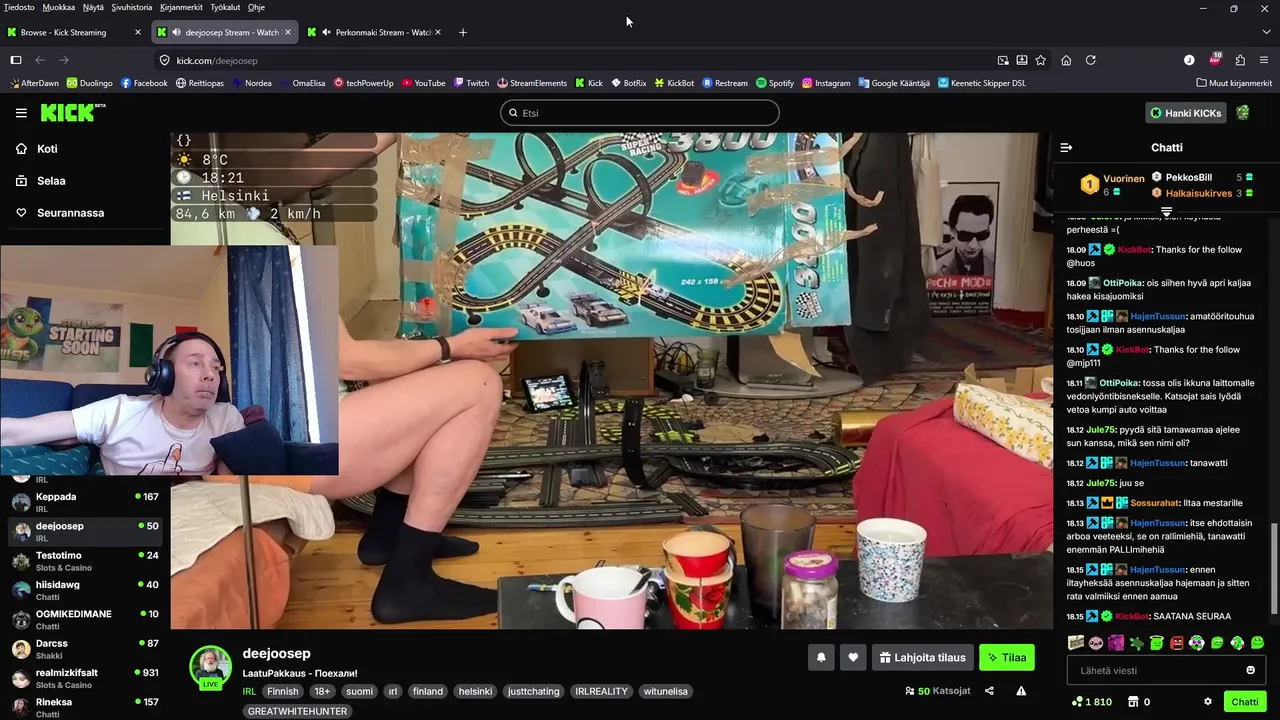Open mizkifsalt channel in sidebar
This screenshot has width=1280, height=720.
(85, 678)
